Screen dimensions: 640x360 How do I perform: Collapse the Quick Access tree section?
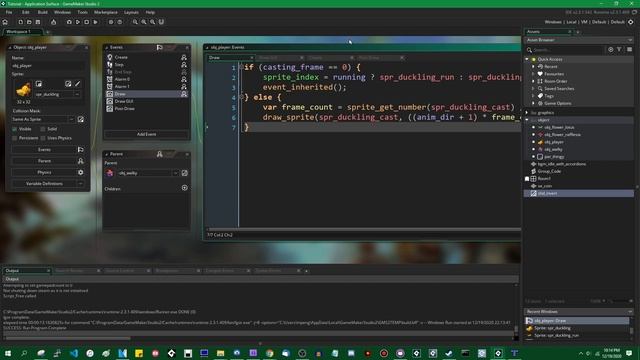527,59
